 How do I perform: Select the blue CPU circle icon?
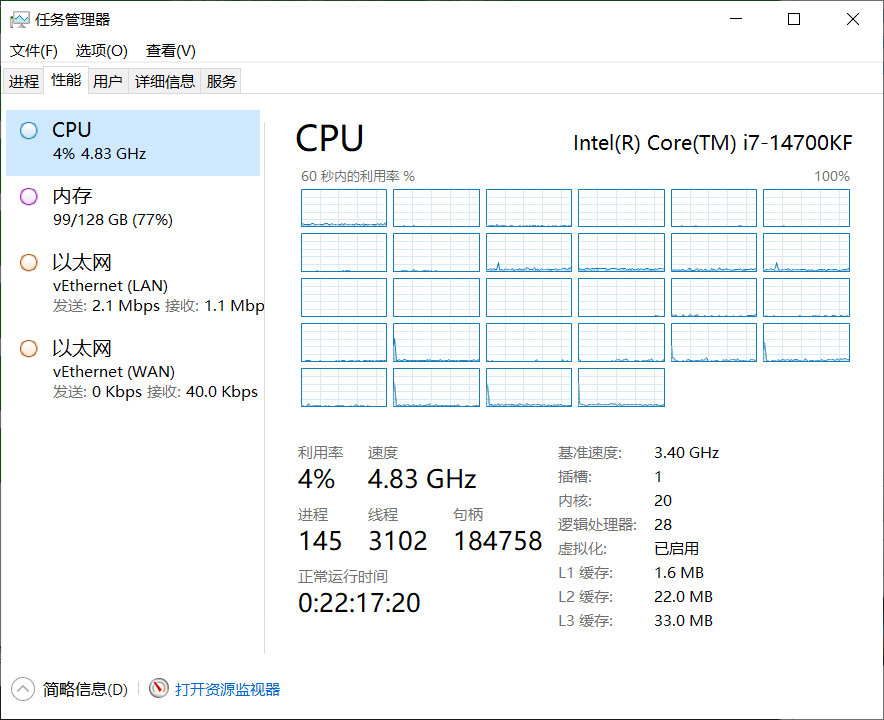click(29, 130)
